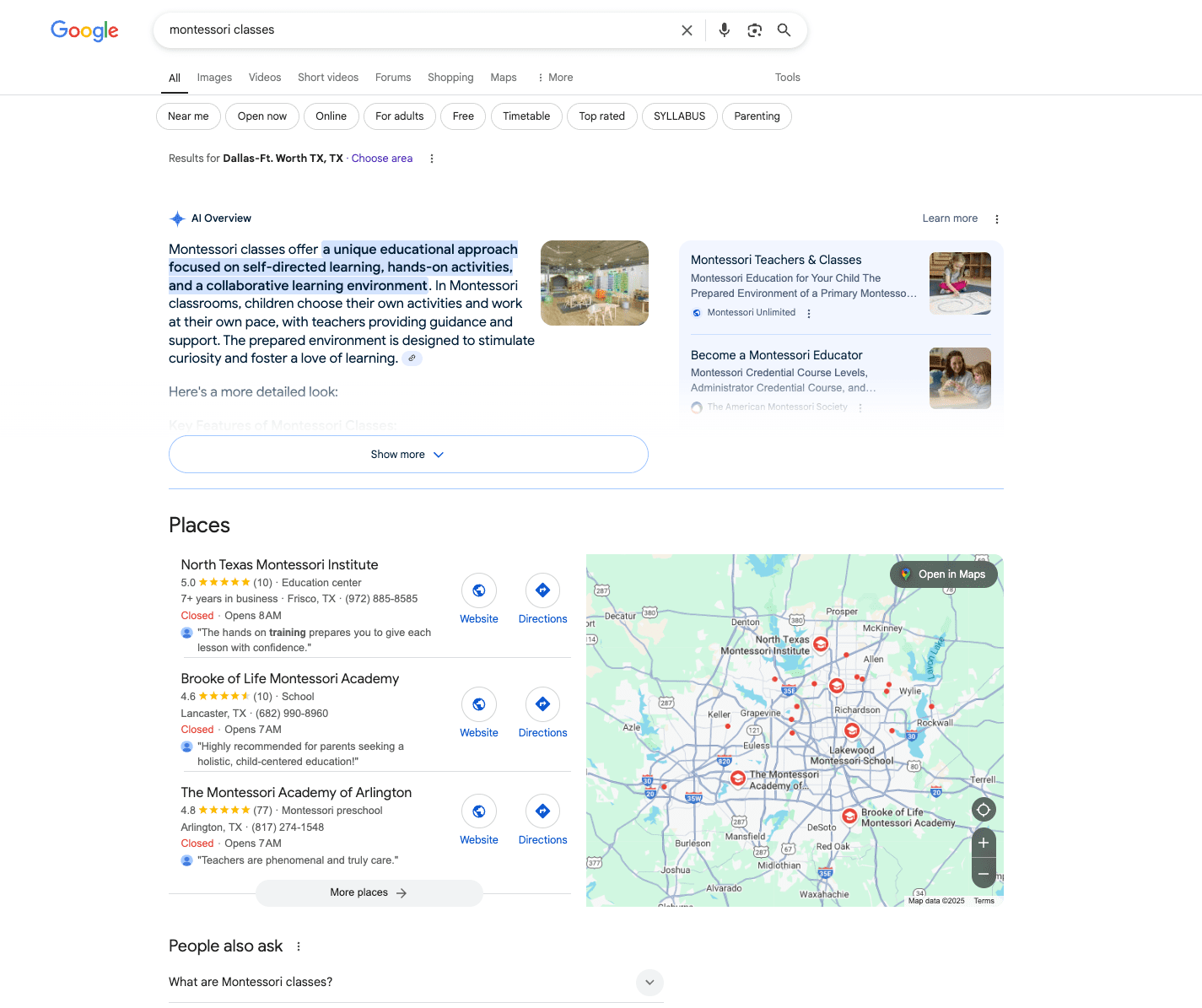Clear the search box with X icon
Viewport: 1202px width, 1008px height.
tap(687, 30)
